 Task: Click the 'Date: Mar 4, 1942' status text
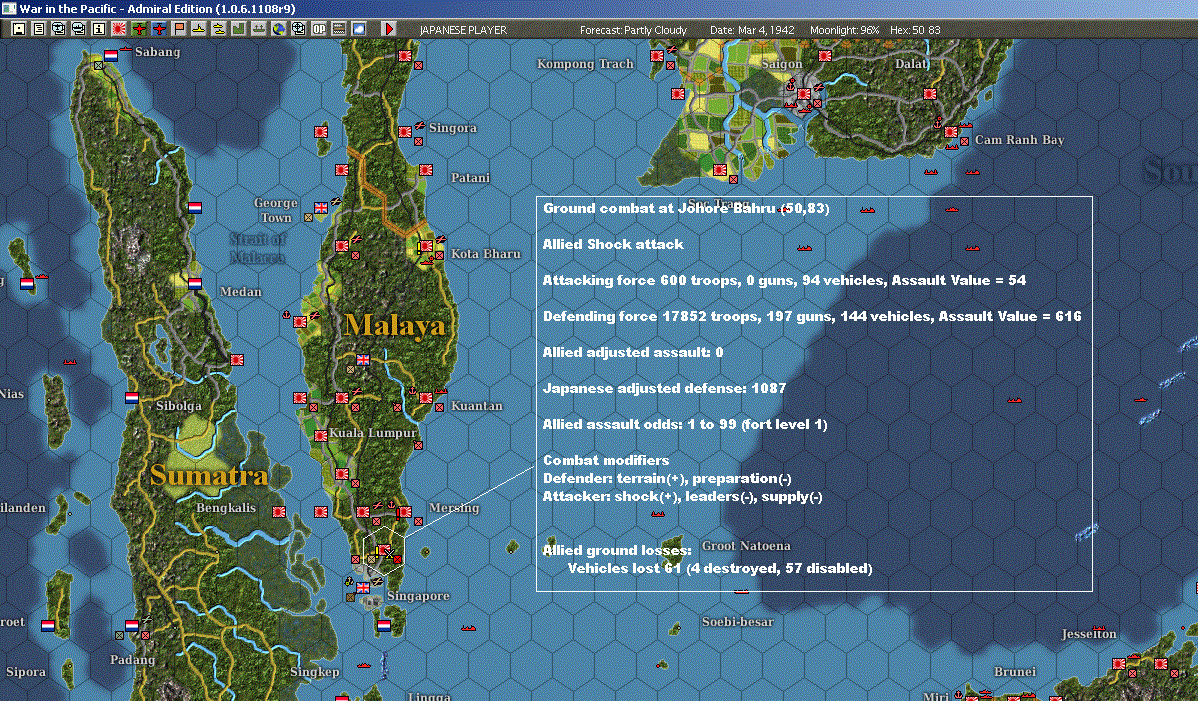(752, 30)
